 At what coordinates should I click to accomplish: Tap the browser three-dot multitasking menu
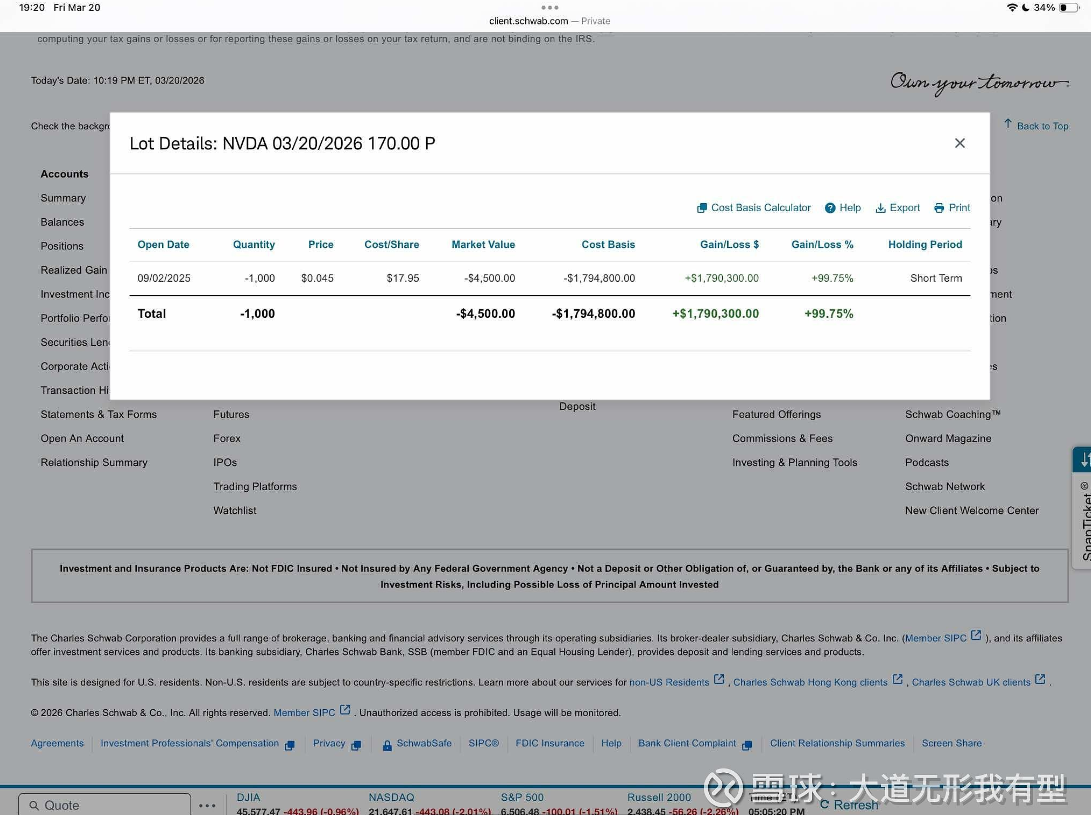[x=549, y=7]
